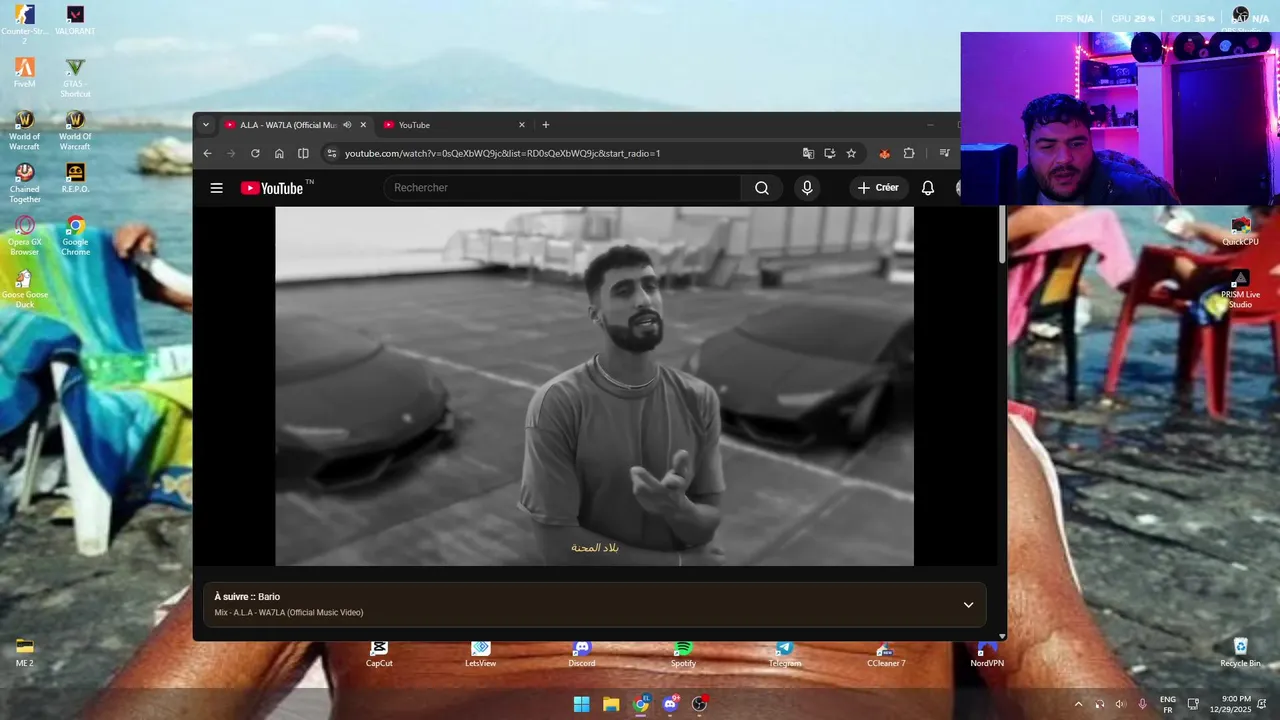Viewport: 1280px width, 720px height.
Task: Click 'Mix - A.L.A - WA7LA' playlist title
Action: pos(289,612)
